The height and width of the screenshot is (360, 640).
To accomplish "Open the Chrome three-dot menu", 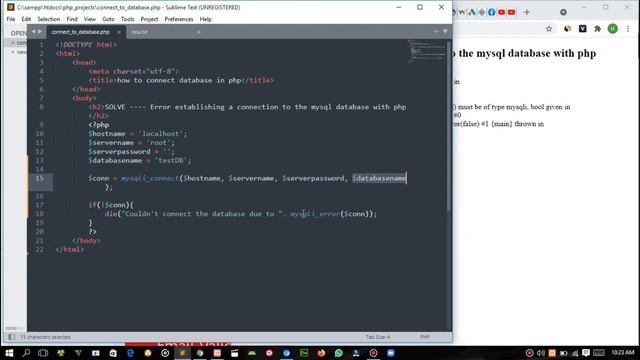I will tap(628, 29).
